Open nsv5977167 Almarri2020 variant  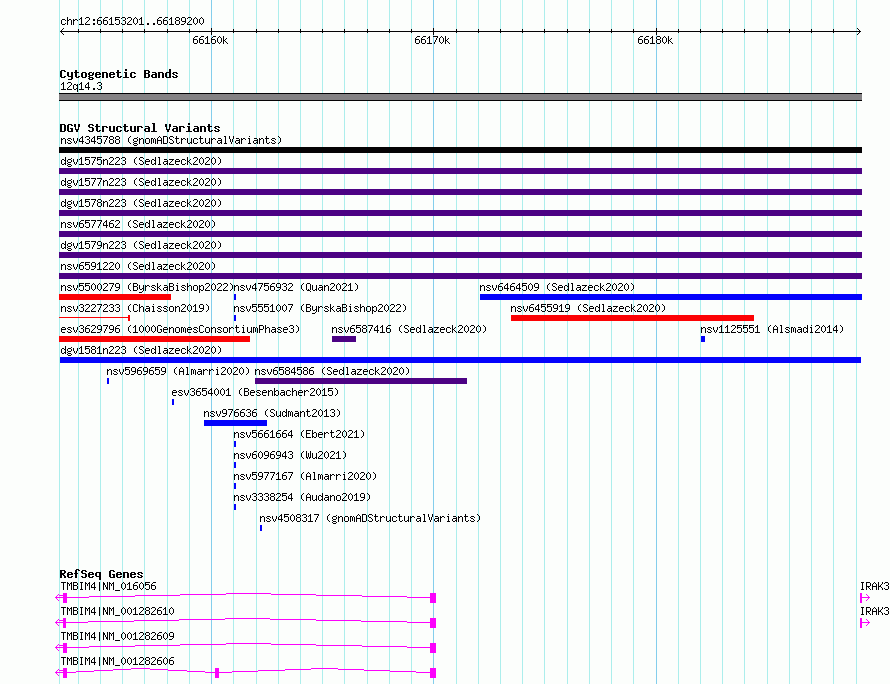[x=305, y=476]
